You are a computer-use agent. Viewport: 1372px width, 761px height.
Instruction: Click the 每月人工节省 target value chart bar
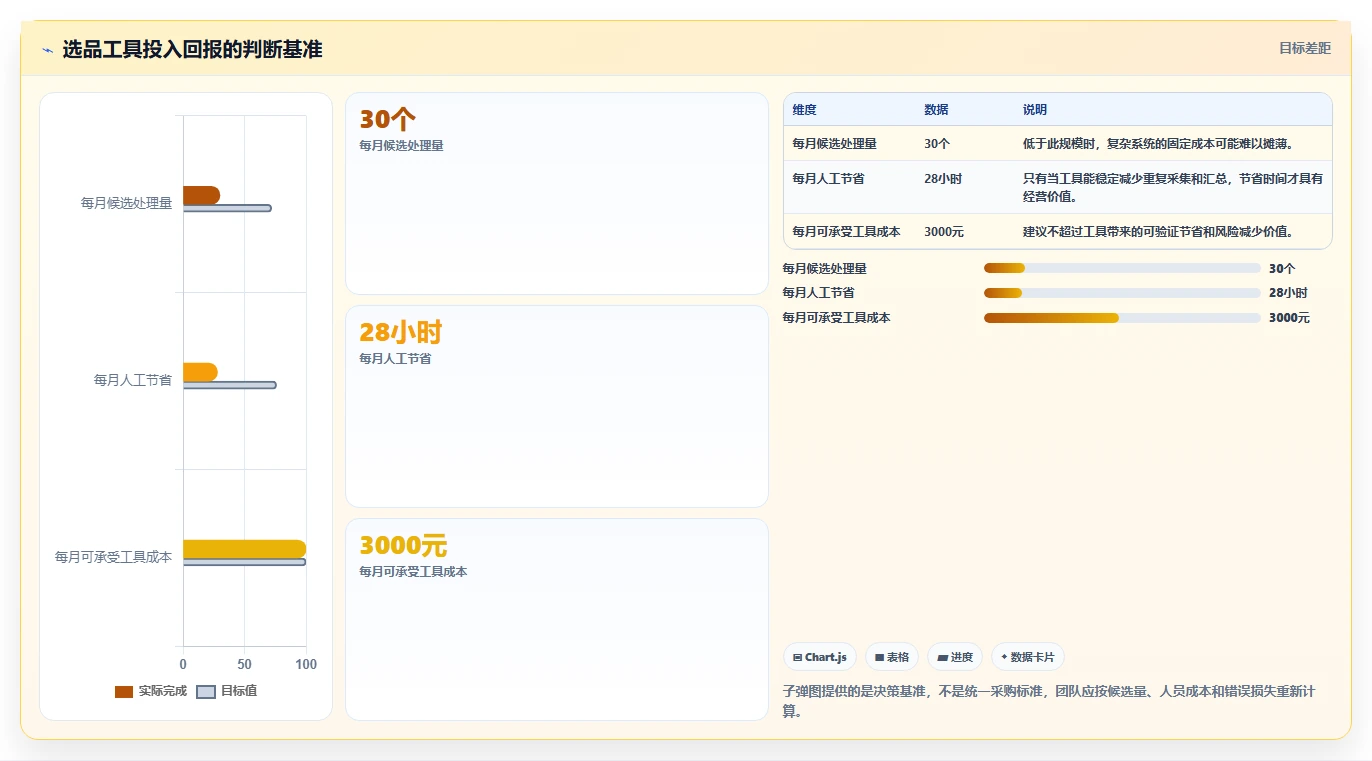point(229,385)
